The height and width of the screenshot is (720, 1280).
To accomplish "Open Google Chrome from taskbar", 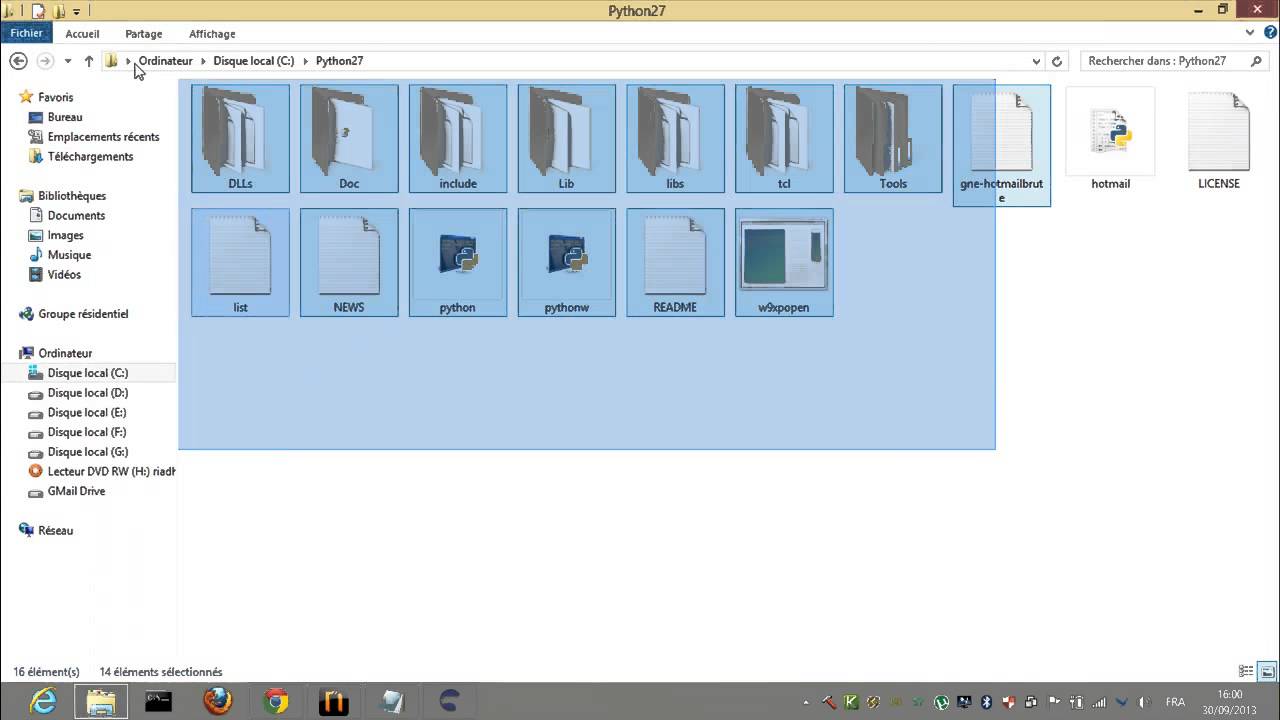I will click(275, 702).
